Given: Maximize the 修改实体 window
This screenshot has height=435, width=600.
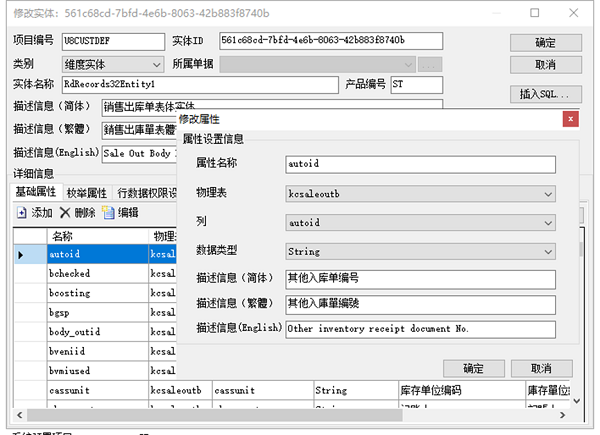Looking at the screenshot, I should tap(535, 13).
